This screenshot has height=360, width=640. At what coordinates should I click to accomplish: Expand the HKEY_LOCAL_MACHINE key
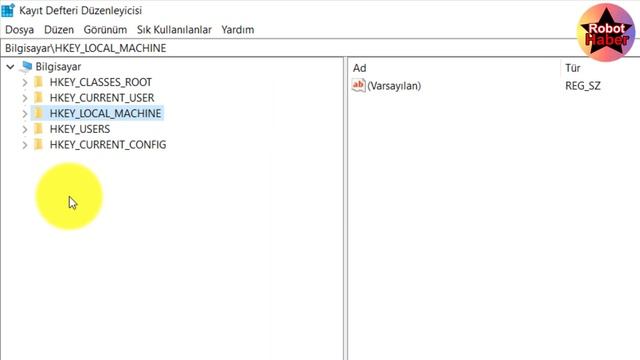(x=24, y=113)
